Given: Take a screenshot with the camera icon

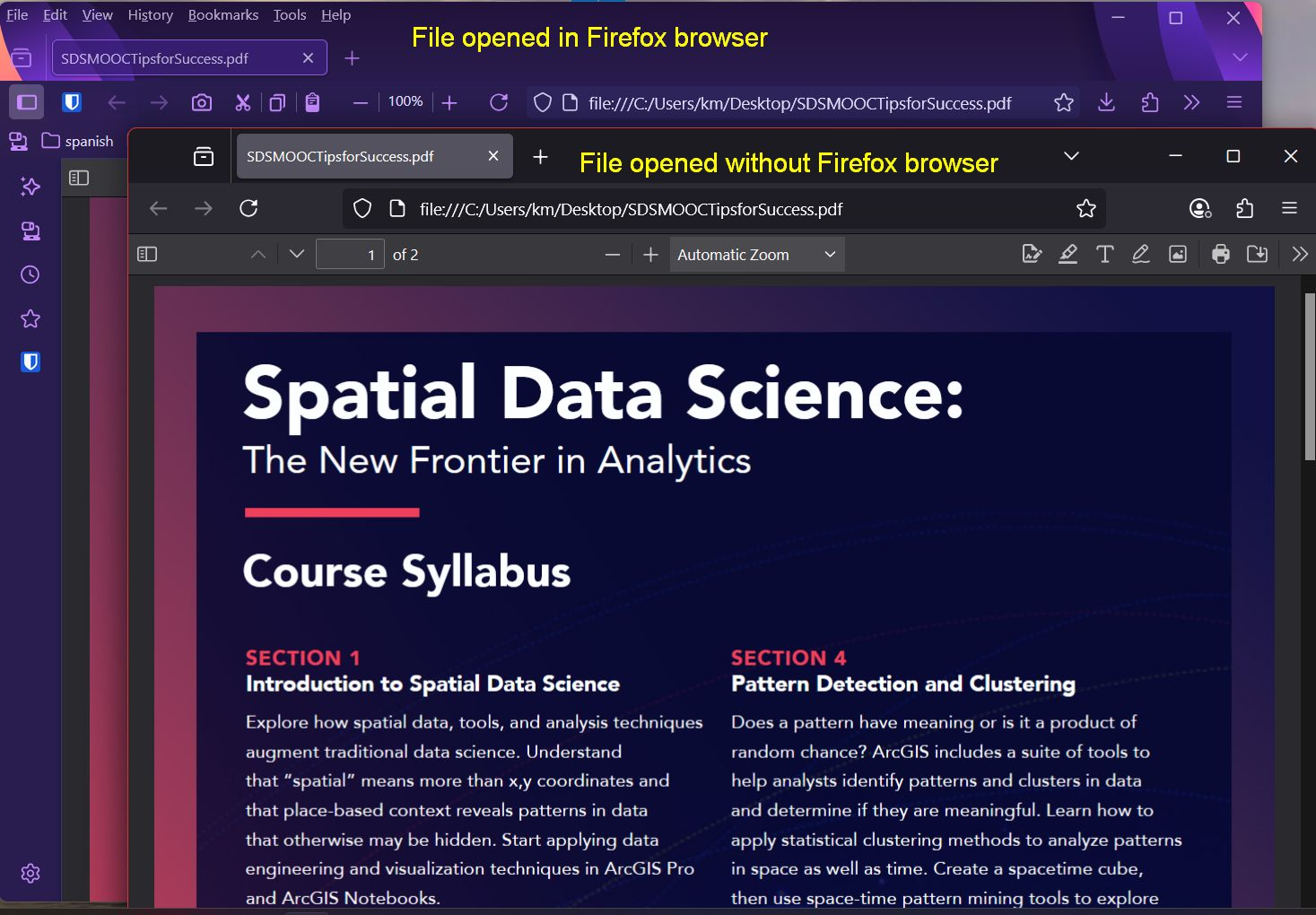Looking at the screenshot, I should (x=202, y=102).
